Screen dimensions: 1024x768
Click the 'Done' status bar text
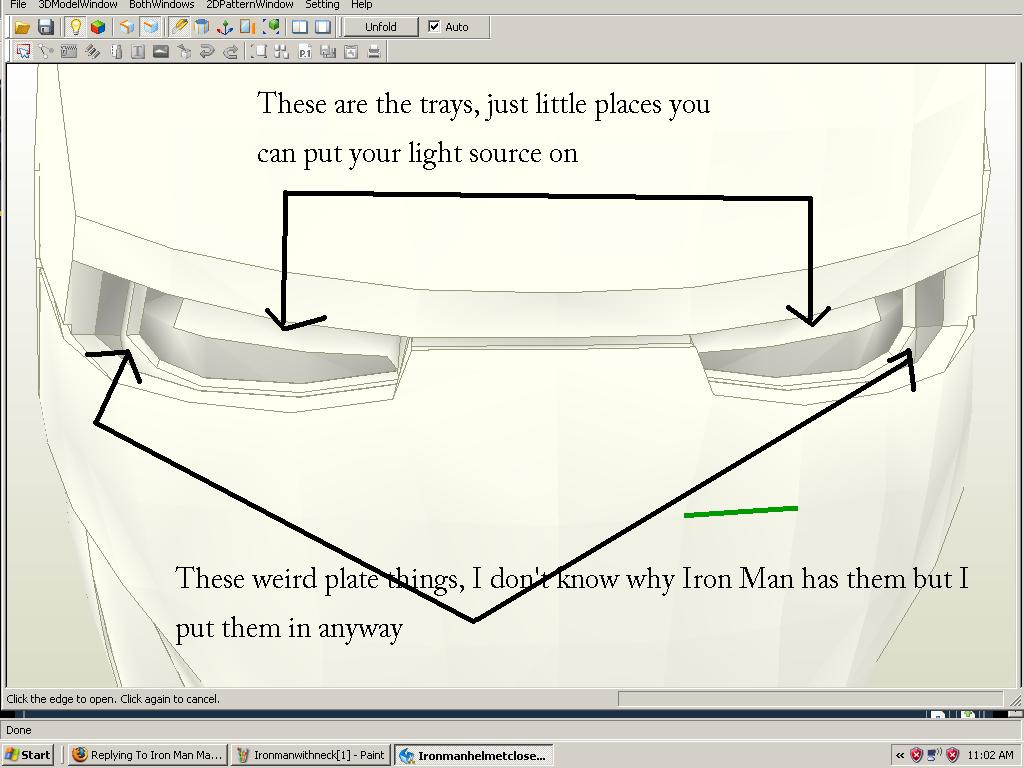(x=19, y=730)
